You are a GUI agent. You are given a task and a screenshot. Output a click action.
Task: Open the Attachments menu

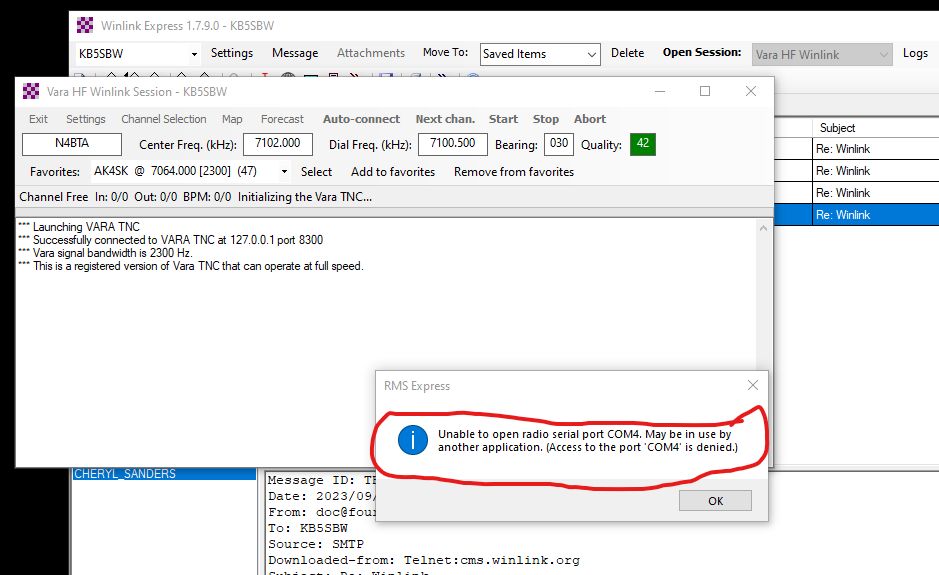[x=371, y=53]
